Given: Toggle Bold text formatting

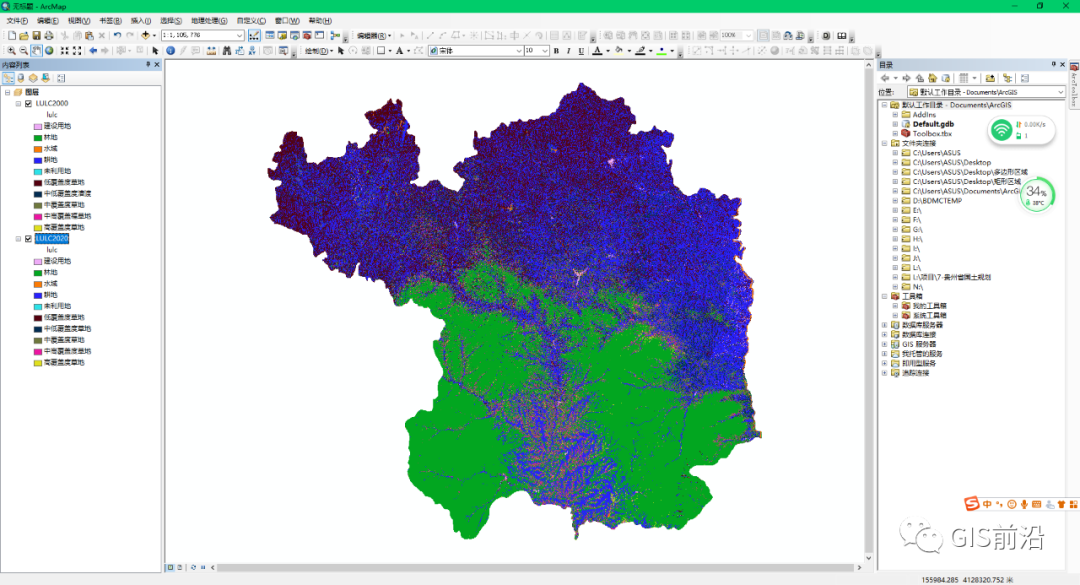Looking at the screenshot, I should (x=557, y=50).
